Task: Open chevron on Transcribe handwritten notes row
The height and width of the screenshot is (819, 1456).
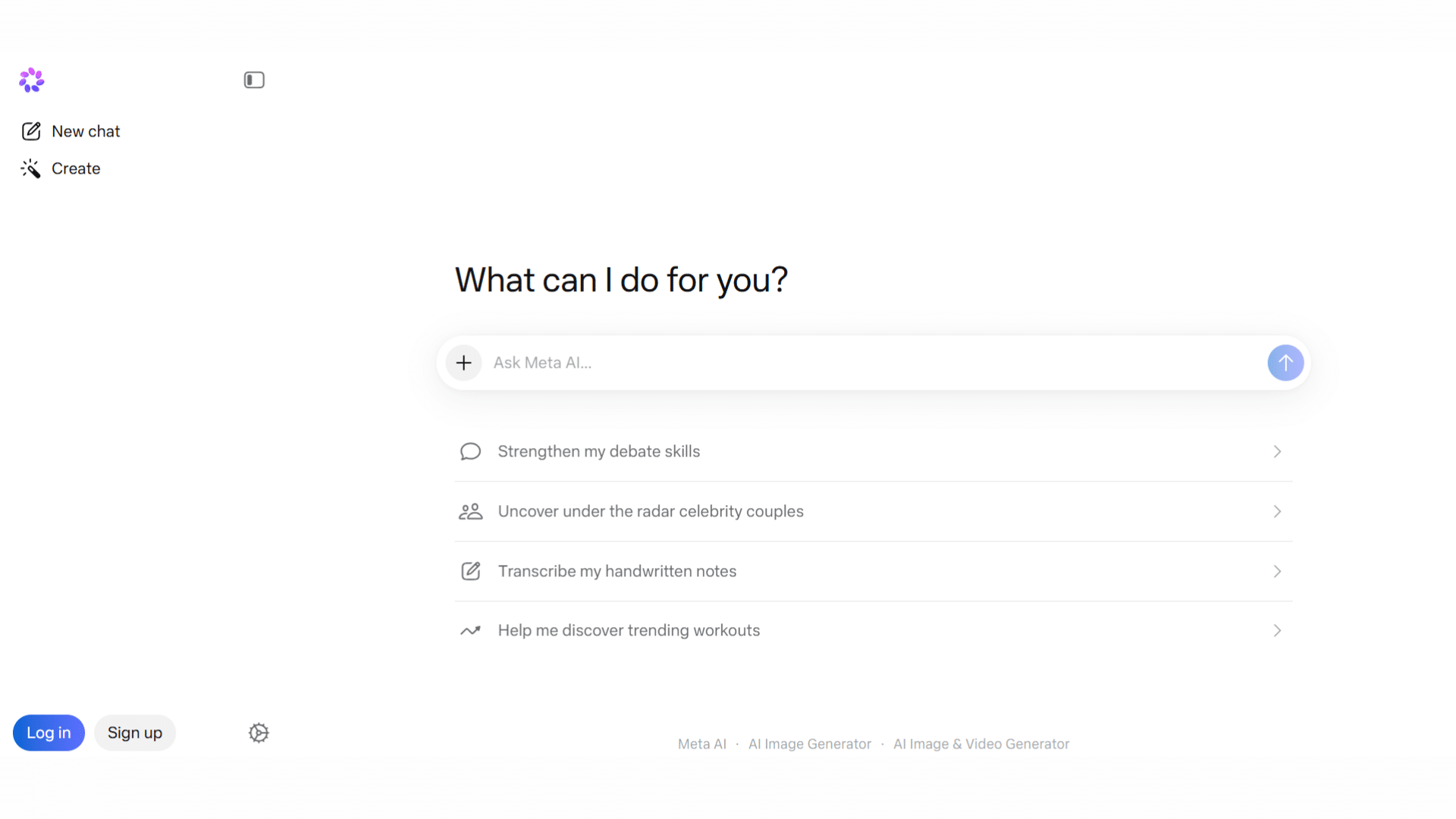Action: (1277, 571)
